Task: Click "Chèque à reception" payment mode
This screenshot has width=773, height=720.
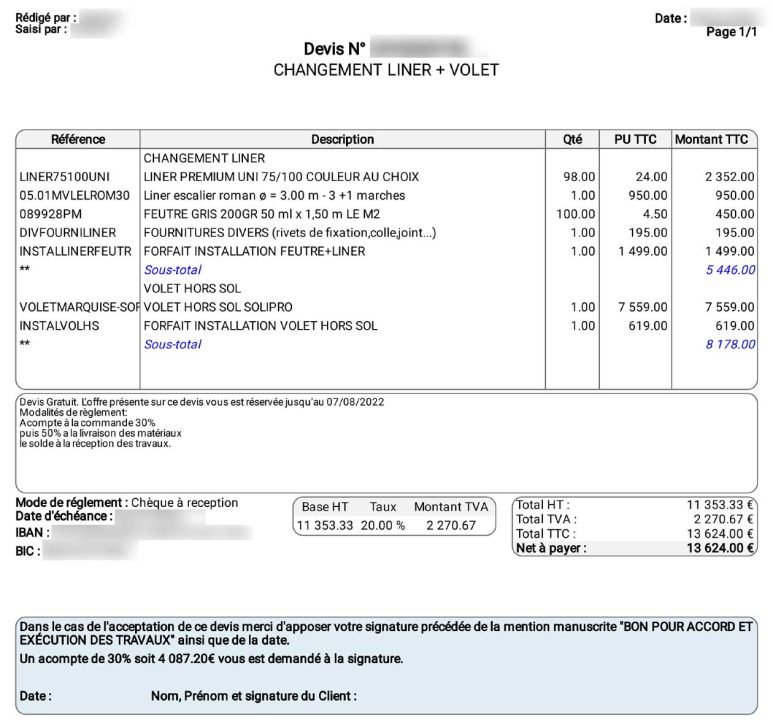Action: pos(184,503)
